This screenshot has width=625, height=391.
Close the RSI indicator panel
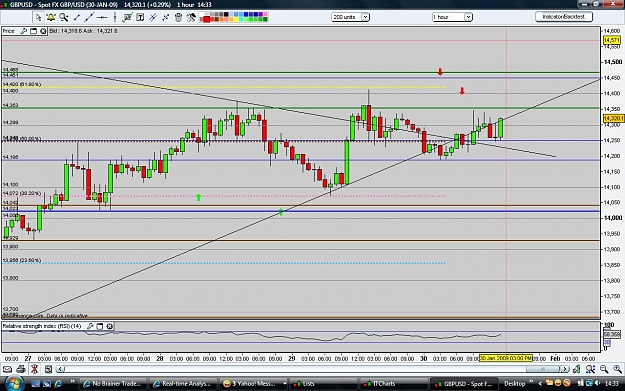click(110, 326)
